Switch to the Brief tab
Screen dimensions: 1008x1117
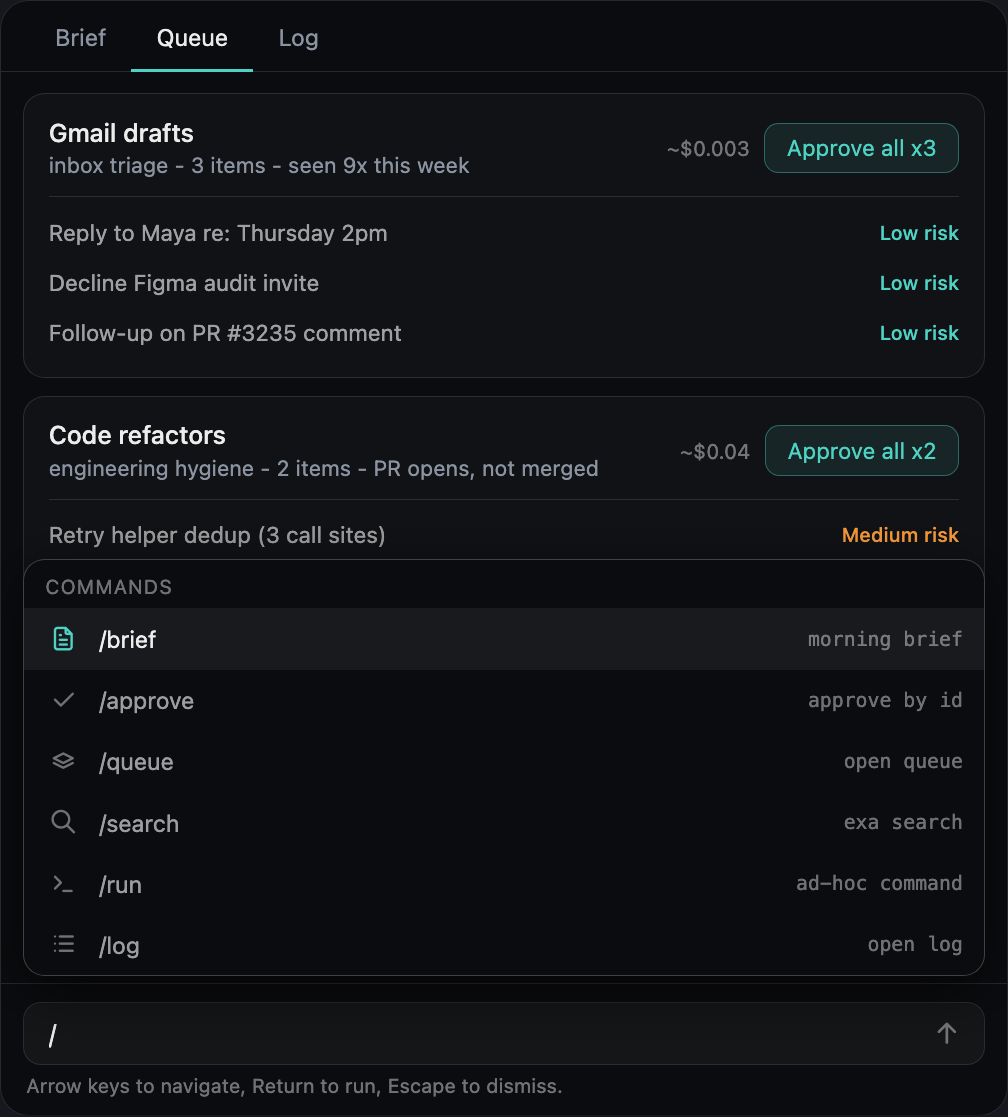[80, 38]
